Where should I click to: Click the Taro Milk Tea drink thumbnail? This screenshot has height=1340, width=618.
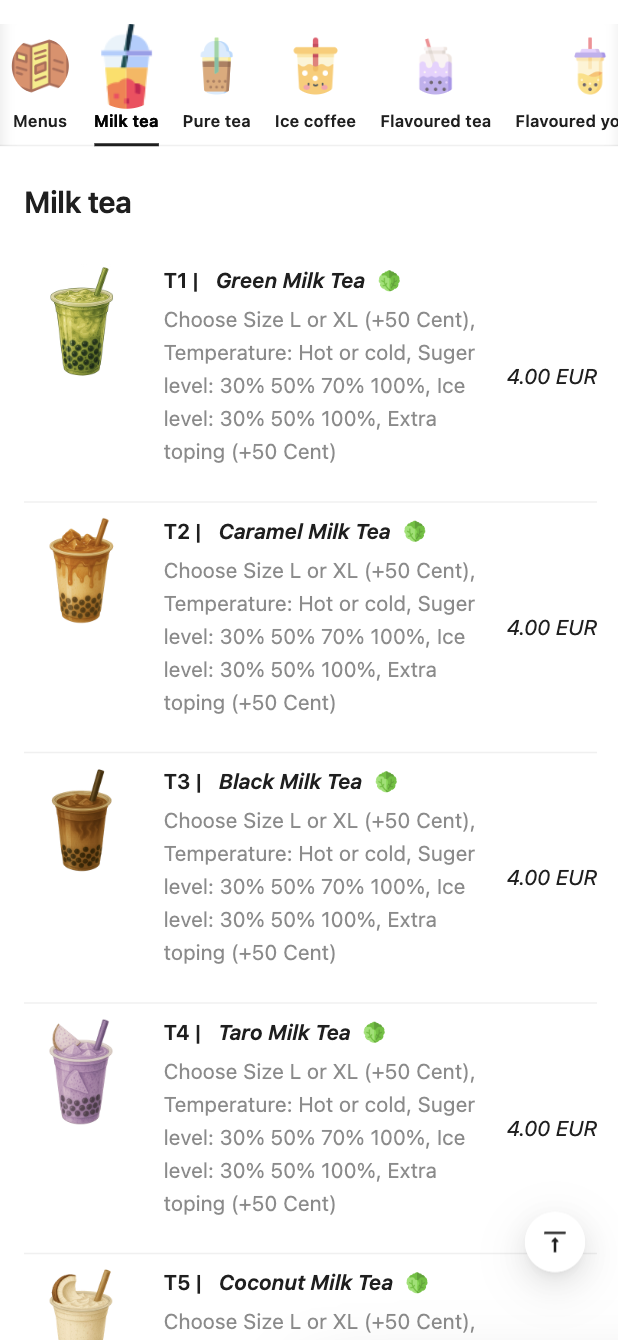coord(81,1072)
